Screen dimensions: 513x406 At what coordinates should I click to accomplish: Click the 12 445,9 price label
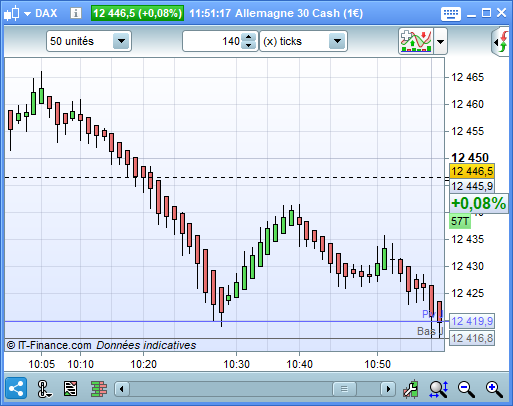coord(472,186)
